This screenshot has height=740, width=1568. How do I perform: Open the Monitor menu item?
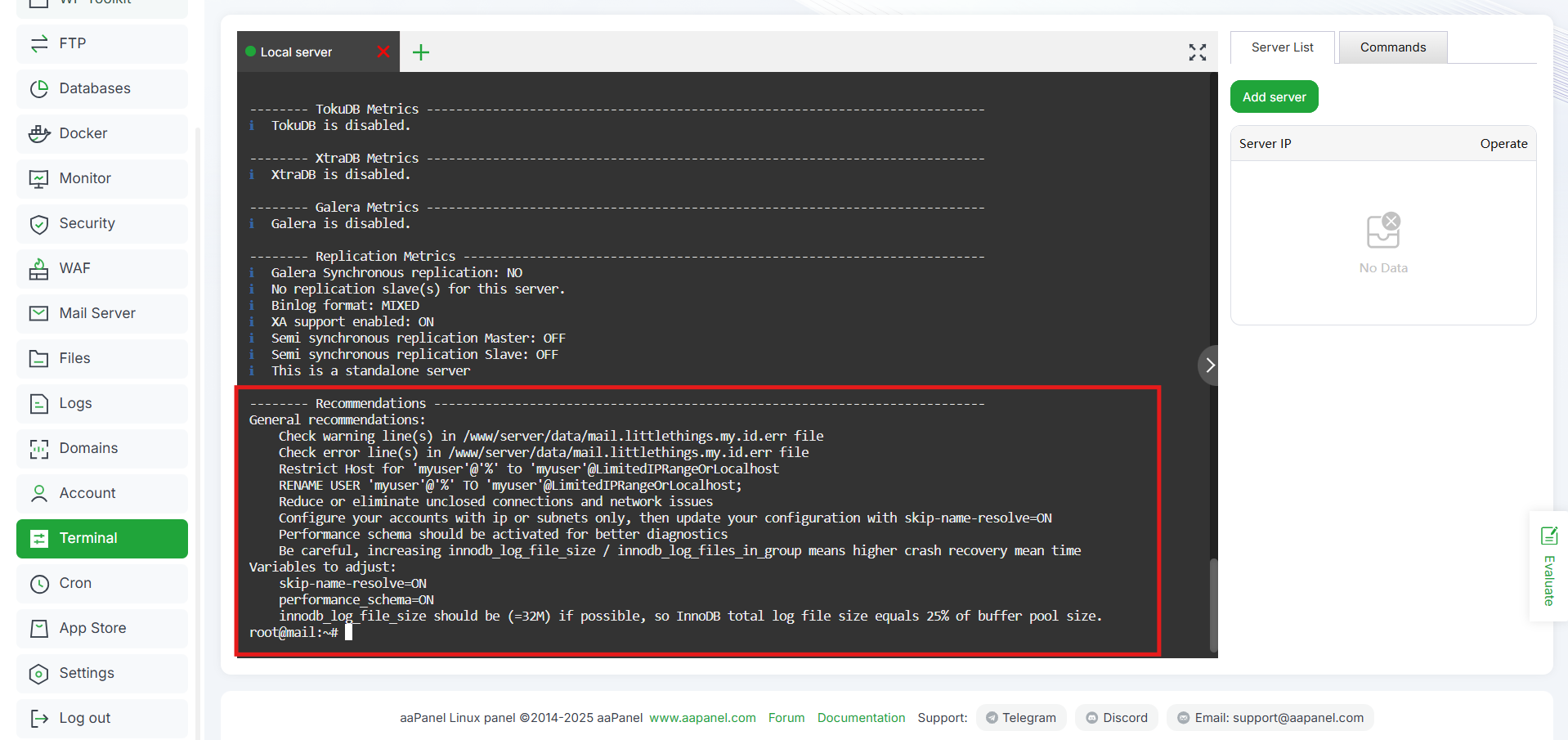[x=102, y=178]
